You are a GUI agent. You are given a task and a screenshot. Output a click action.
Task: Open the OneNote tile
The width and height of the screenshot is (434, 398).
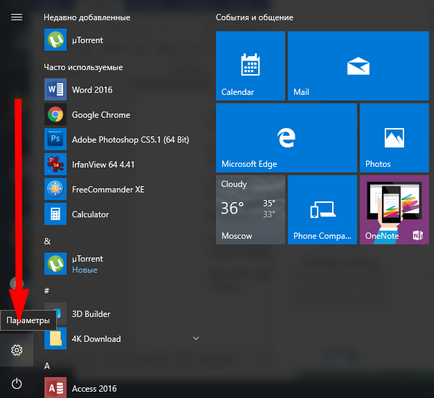(394, 210)
